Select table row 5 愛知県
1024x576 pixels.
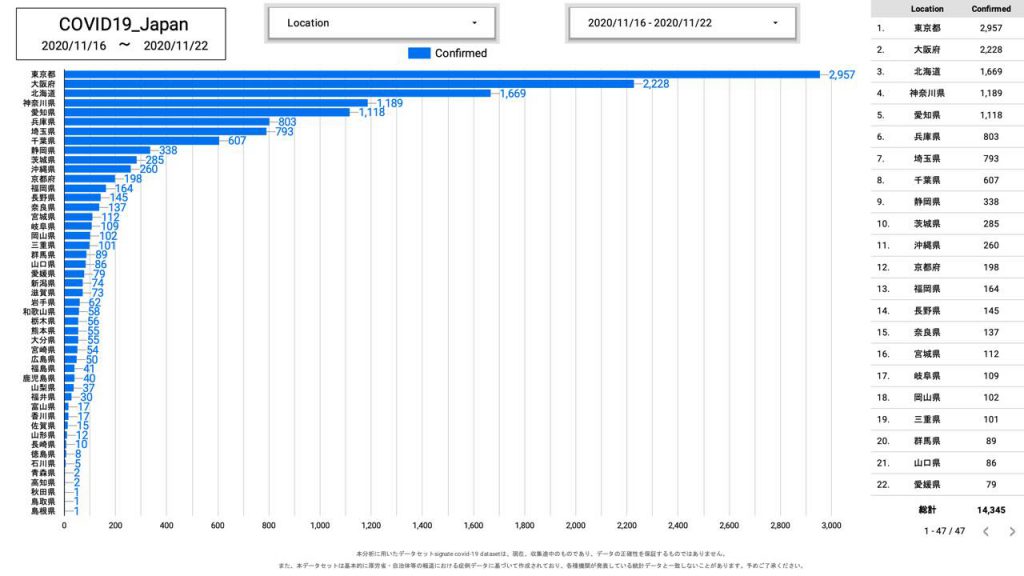click(945, 115)
